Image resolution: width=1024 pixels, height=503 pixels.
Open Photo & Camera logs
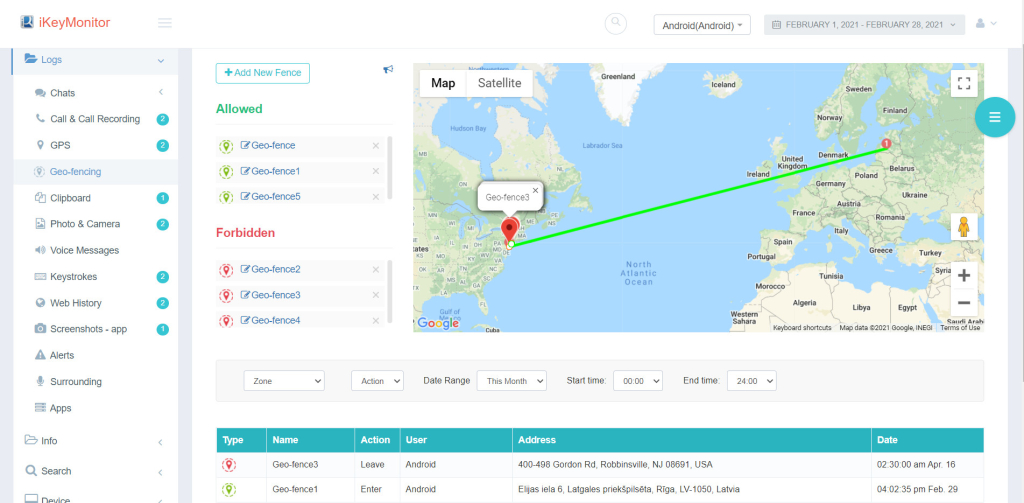(x=95, y=224)
